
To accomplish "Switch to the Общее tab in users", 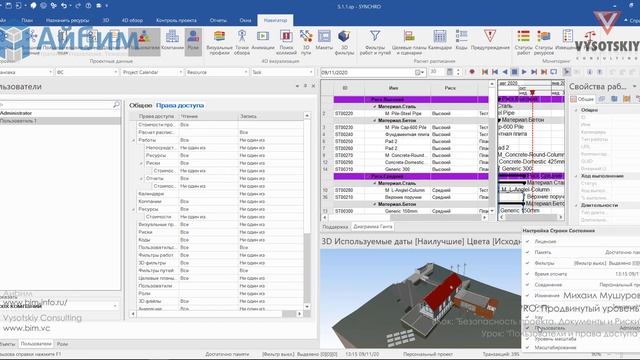I will pyautogui.click(x=140, y=105).
